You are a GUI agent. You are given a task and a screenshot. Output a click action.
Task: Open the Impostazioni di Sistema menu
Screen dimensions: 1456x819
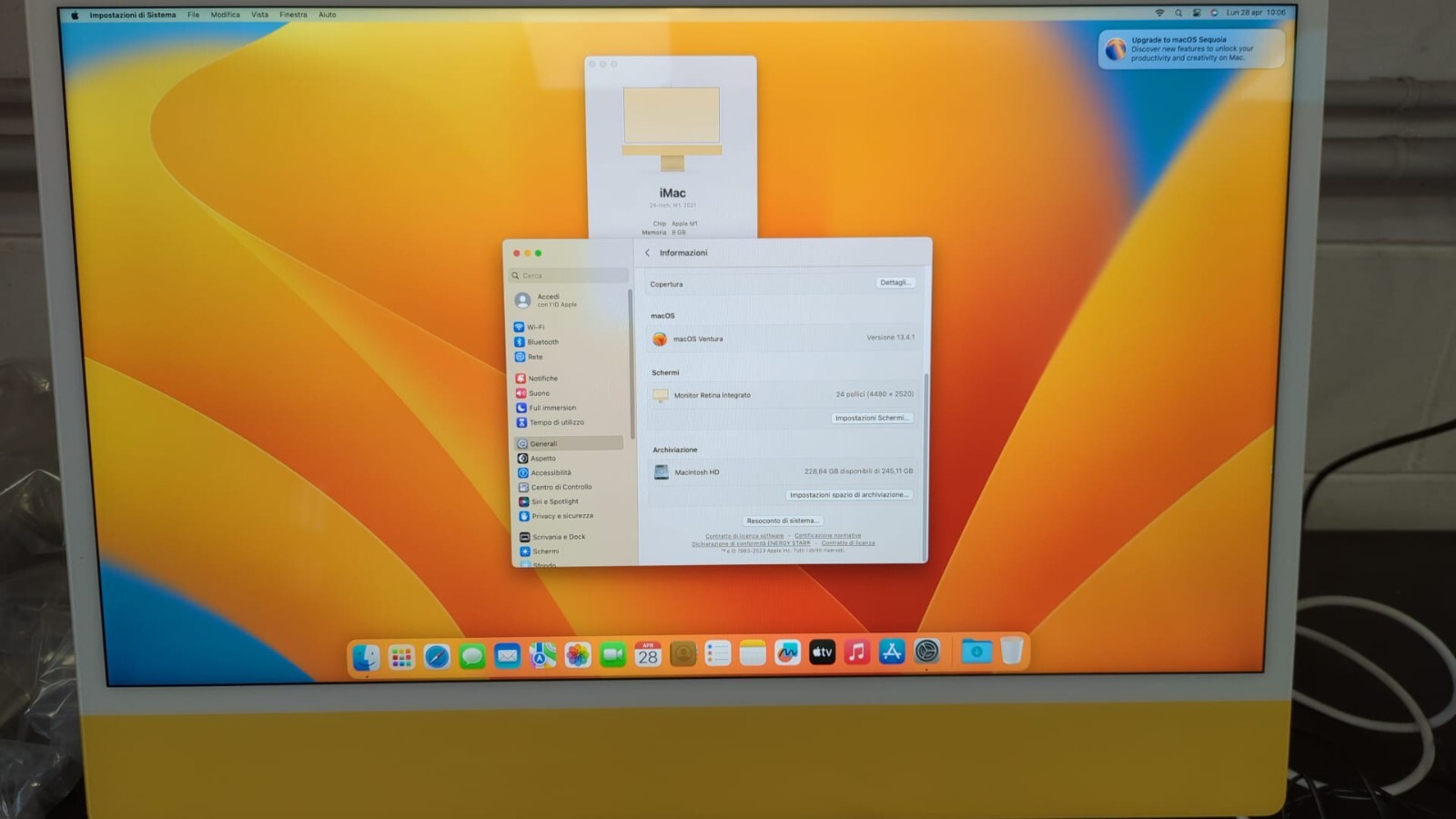click(133, 15)
